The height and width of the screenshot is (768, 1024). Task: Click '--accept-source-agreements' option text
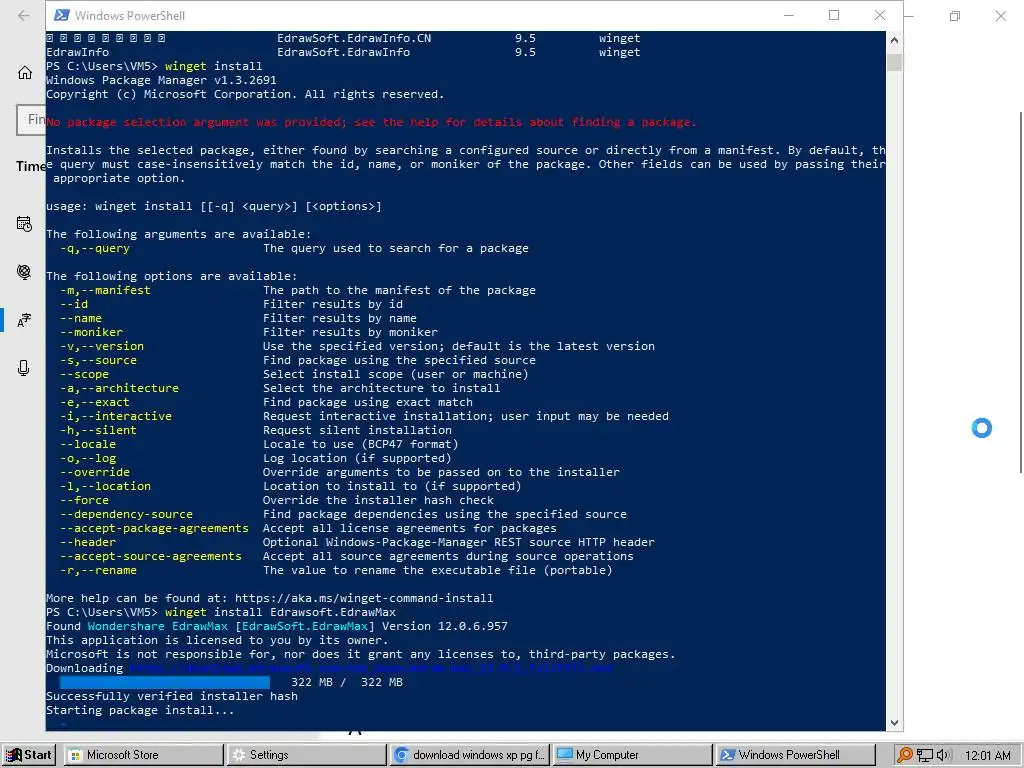pyautogui.click(x=151, y=556)
